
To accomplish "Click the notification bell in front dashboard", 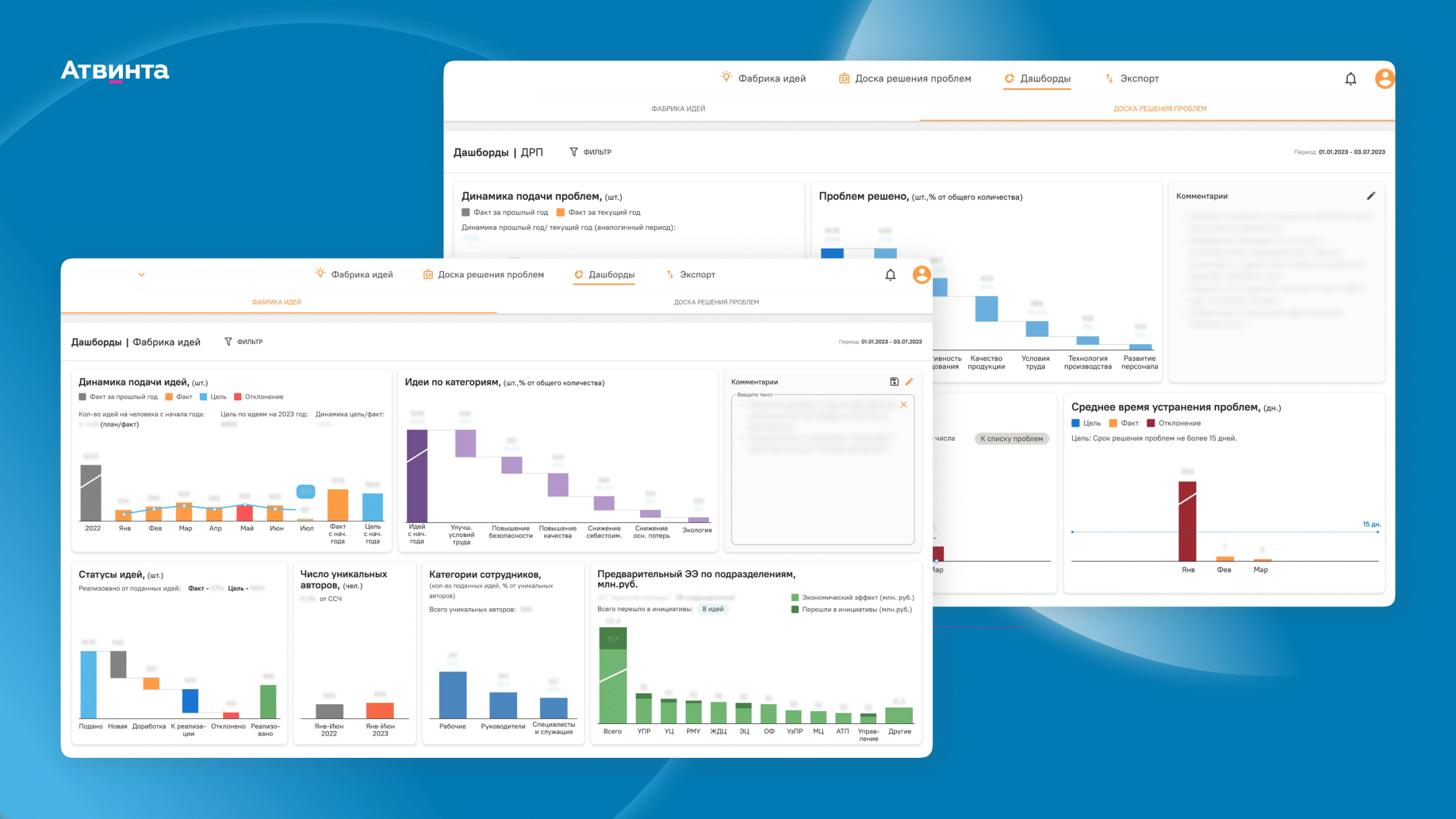I will pyautogui.click(x=890, y=275).
